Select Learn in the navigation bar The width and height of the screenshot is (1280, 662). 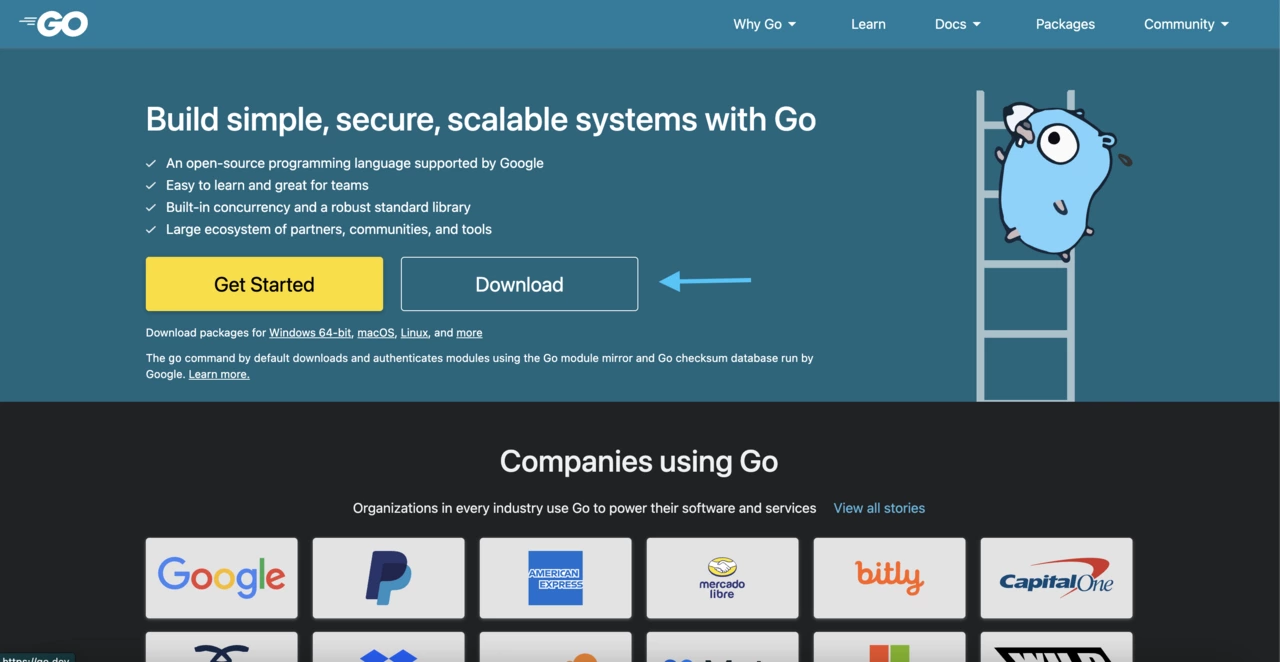(x=868, y=24)
